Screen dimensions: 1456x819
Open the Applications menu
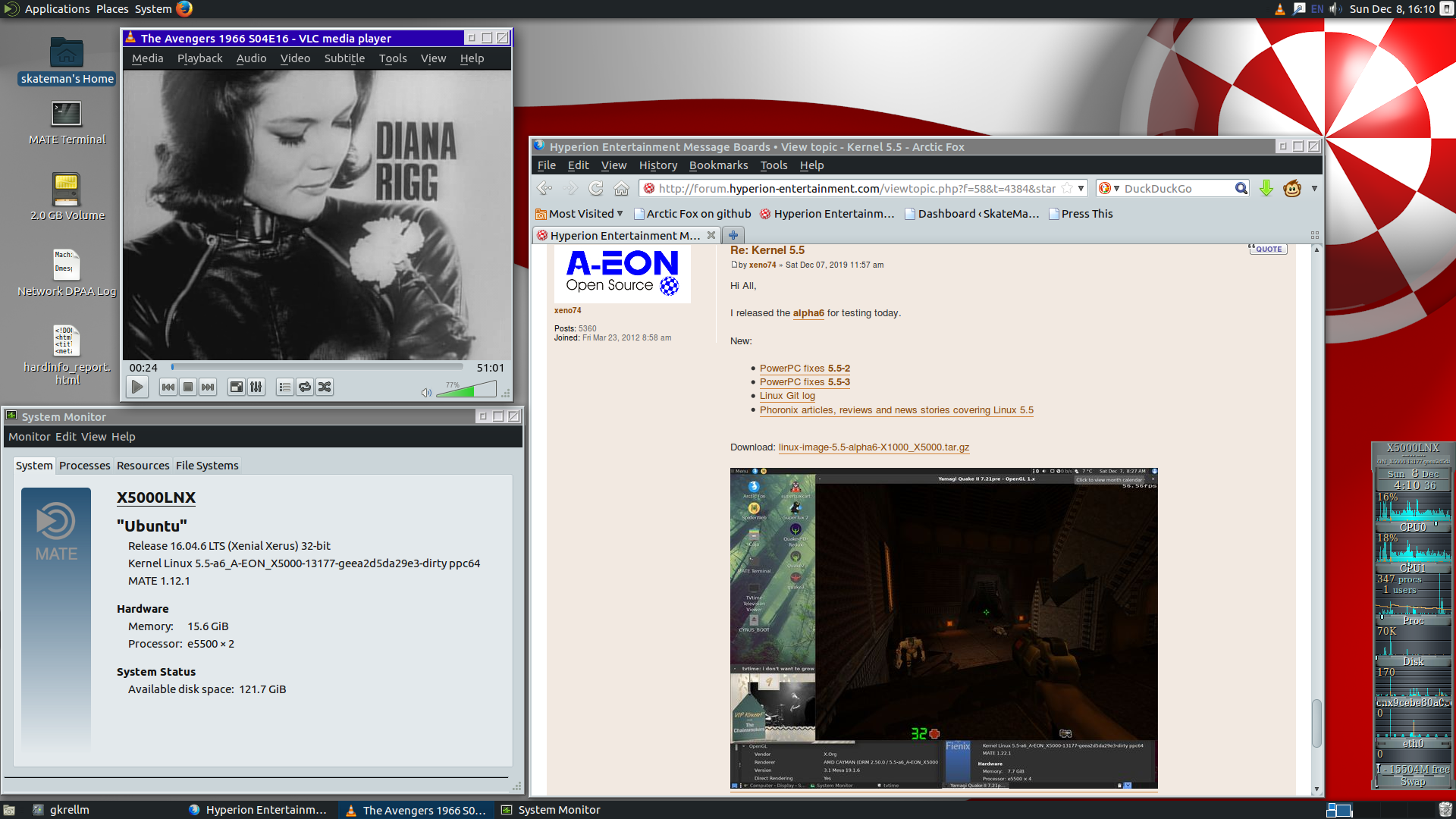[x=57, y=9]
